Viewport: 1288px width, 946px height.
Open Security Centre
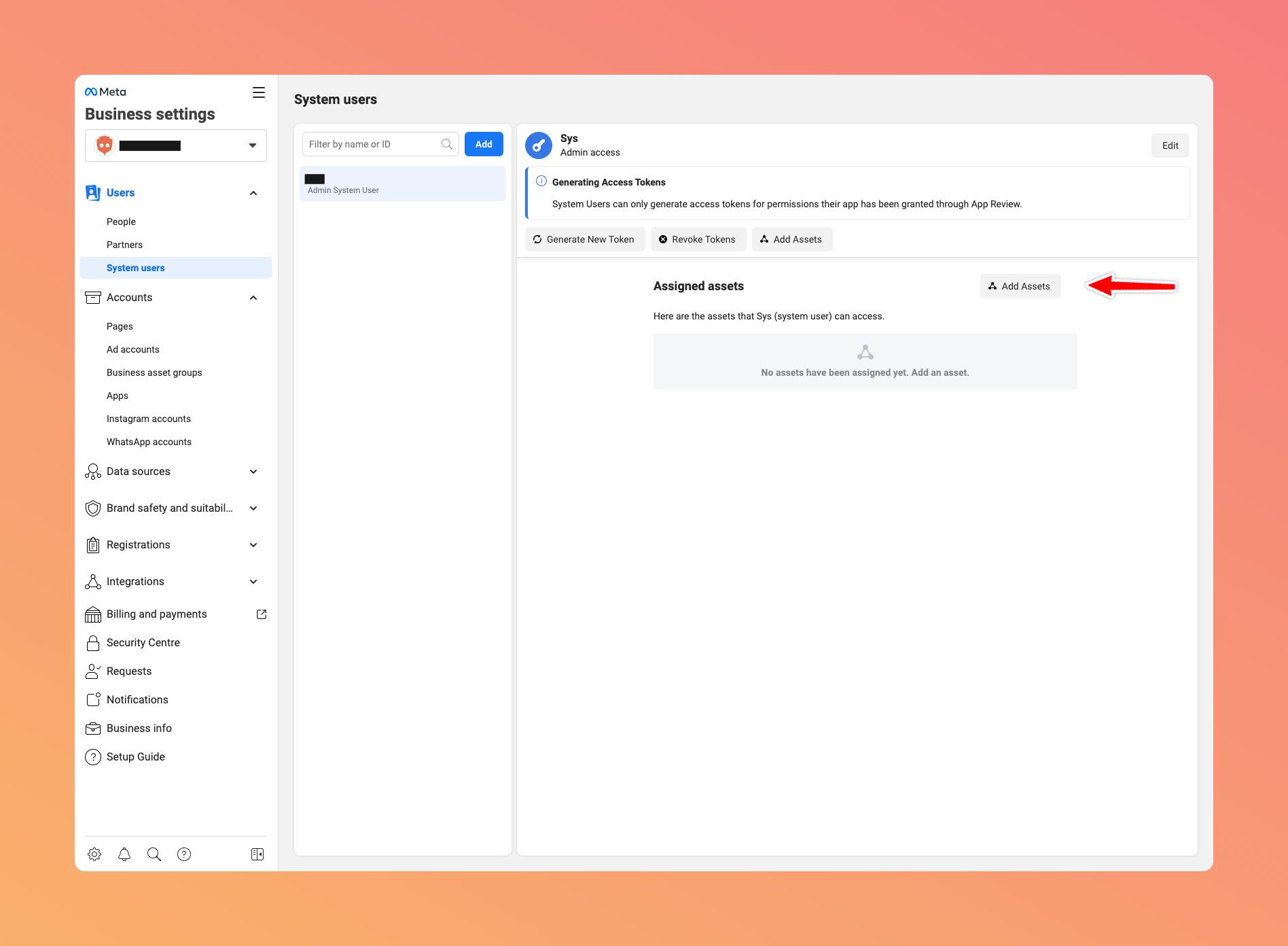point(143,643)
